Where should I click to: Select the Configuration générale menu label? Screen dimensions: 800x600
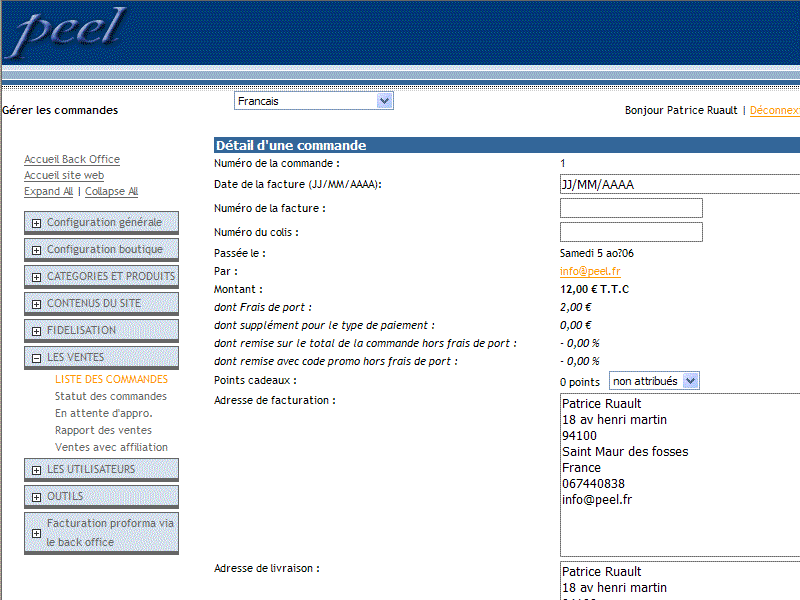click(104, 222)
